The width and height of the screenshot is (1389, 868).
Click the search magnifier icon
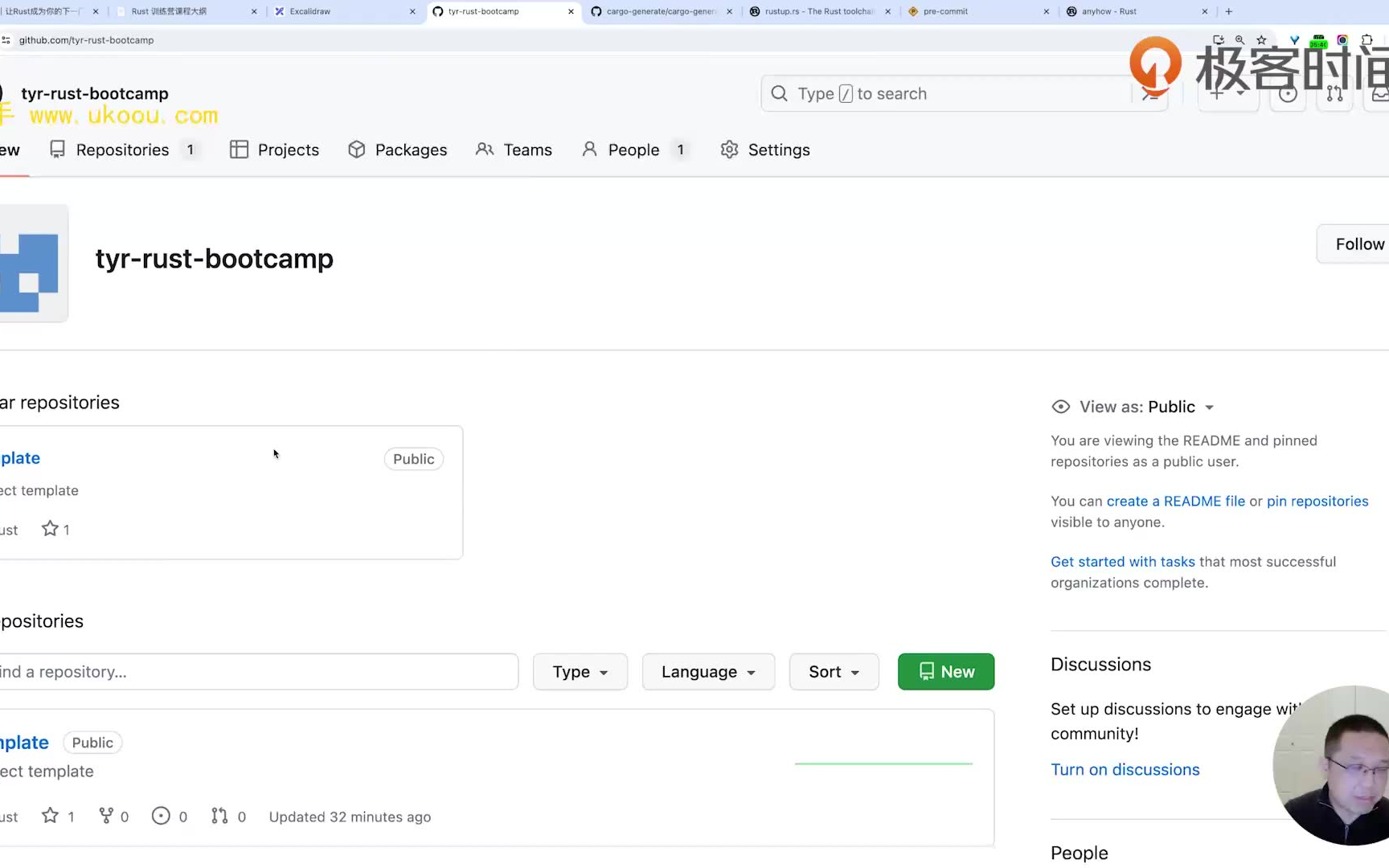(x=779, y=93)
